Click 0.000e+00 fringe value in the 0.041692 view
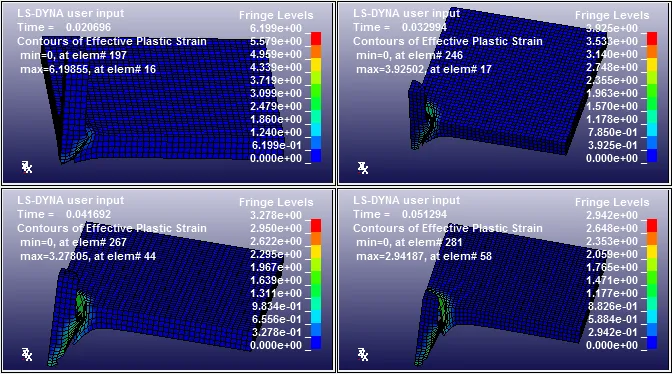 click(276, 345)
